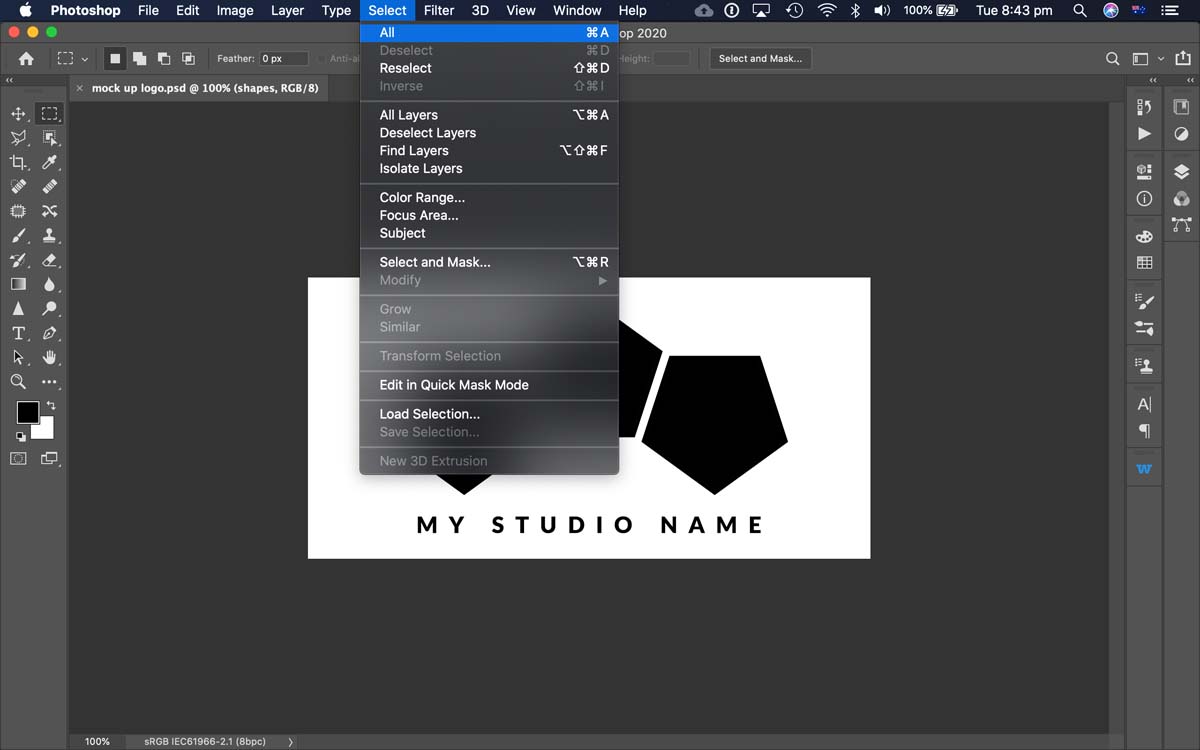Open the Paths panel icon
The width and height of the screenshot is (1200, 750).
1181,224
